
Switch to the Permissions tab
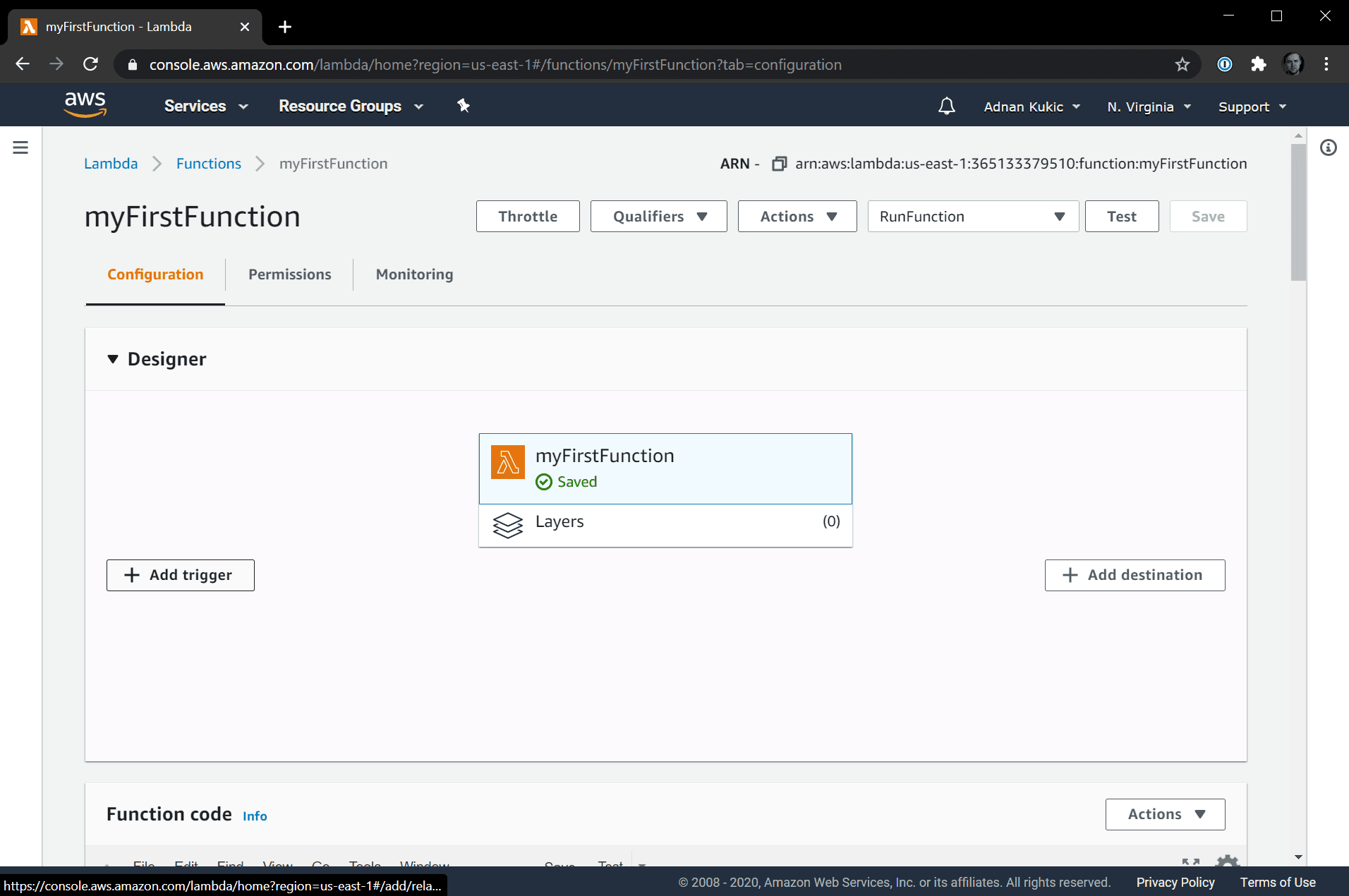[x=289, y=274]
